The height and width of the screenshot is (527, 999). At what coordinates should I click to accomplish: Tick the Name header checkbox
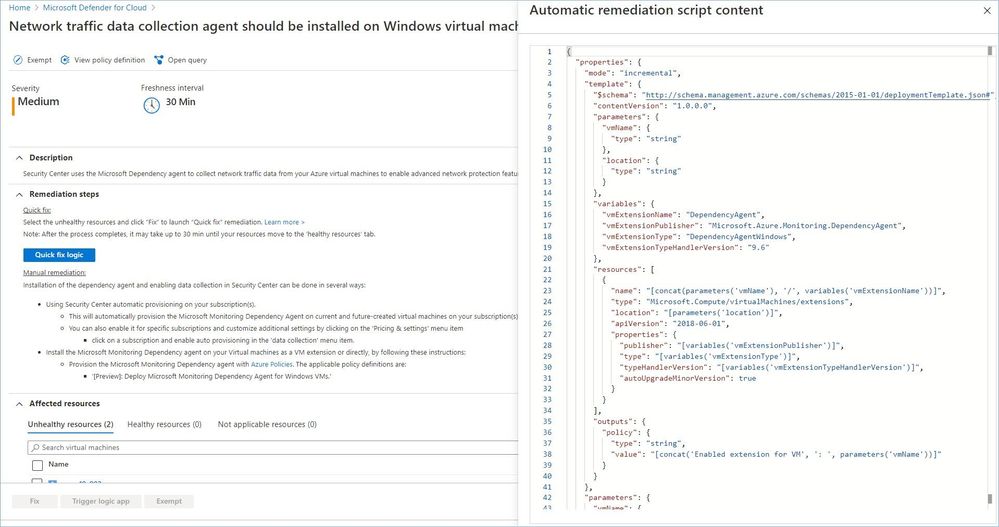(x=38, y=465)
